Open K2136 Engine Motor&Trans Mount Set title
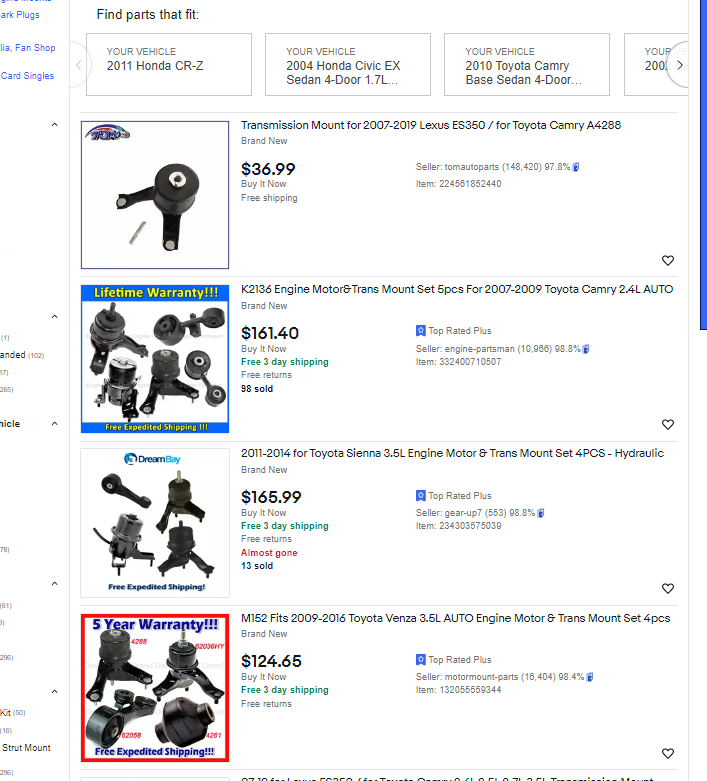707x781 pixels. (x=457, y=289)
